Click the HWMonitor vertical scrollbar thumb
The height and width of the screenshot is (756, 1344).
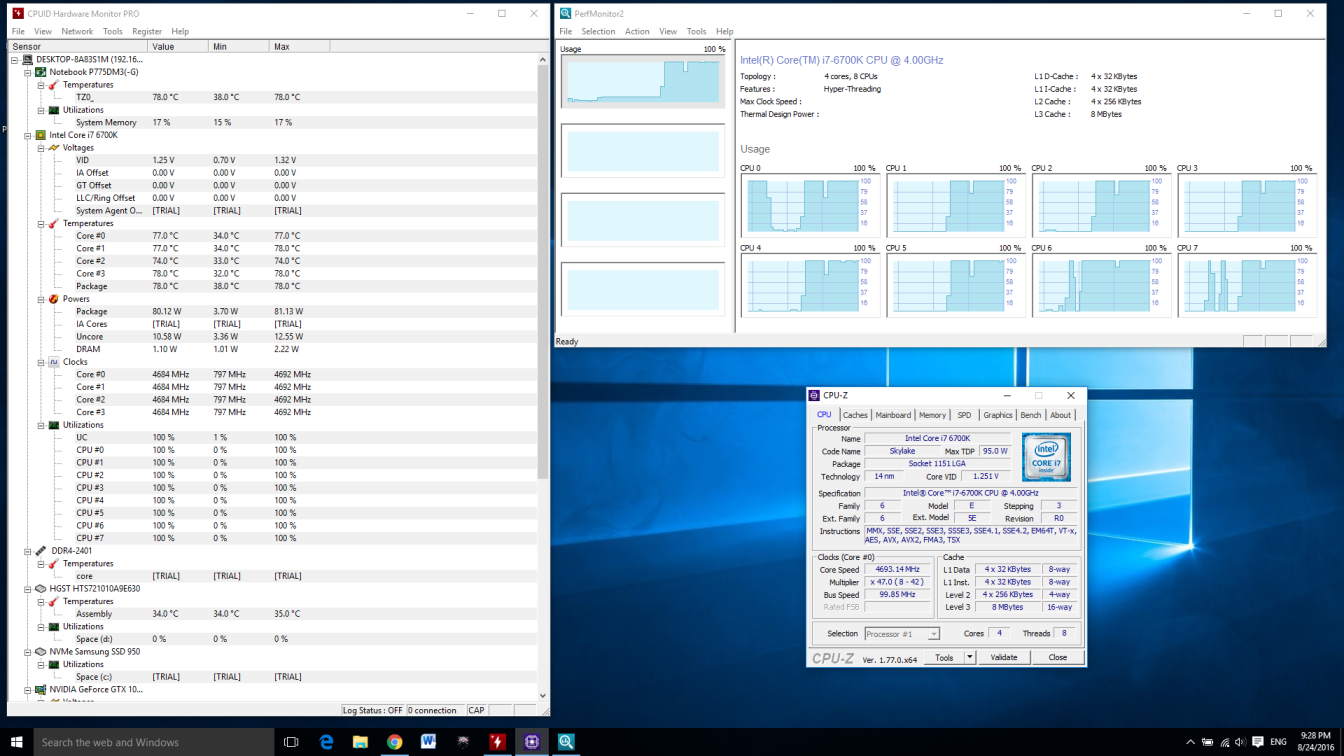(543, 272)
